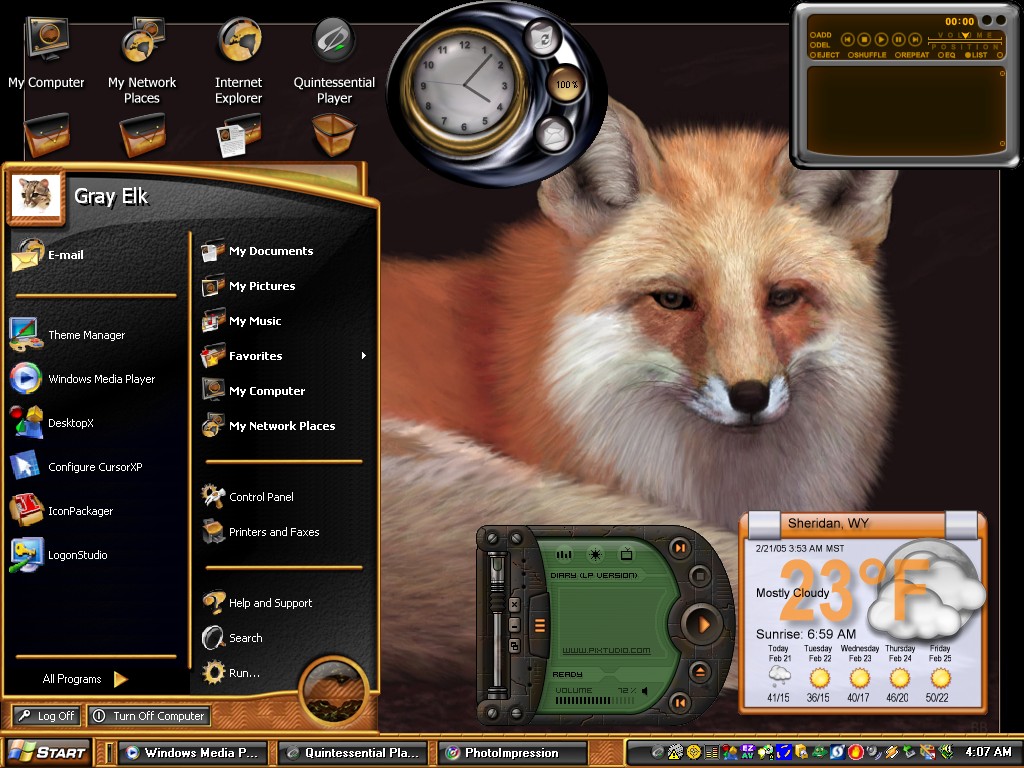This screenshot has width=1024, height=768.
Task: Toggle the LIST option in amber player
Action: click(x=976, y=56)
